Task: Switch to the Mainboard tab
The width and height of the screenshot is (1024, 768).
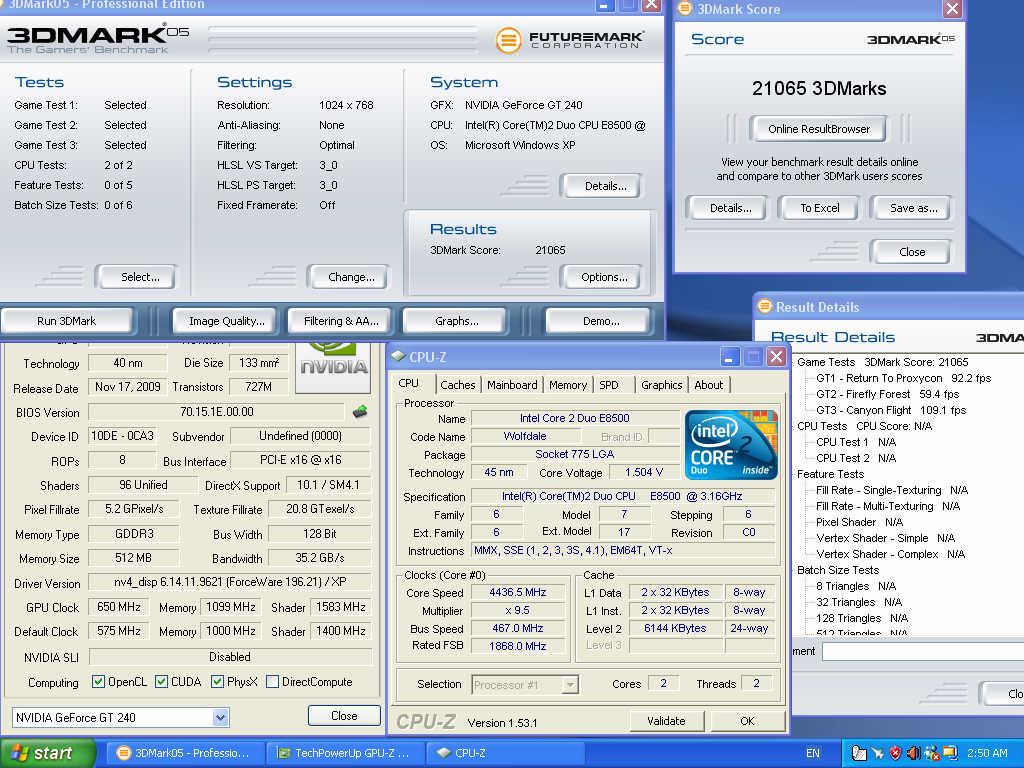Action: coord(512,385)
